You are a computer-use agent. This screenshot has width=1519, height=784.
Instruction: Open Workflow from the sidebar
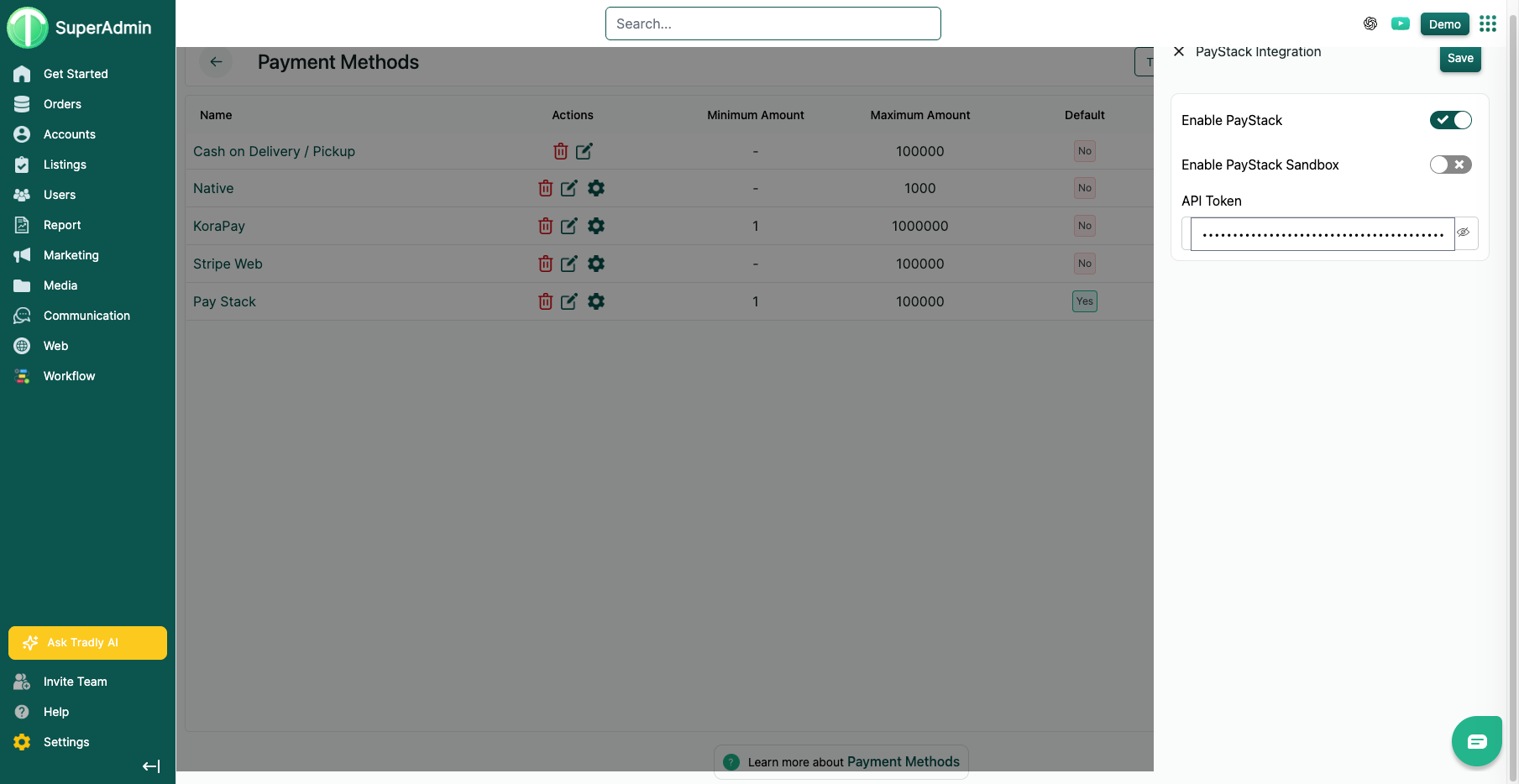69,376
